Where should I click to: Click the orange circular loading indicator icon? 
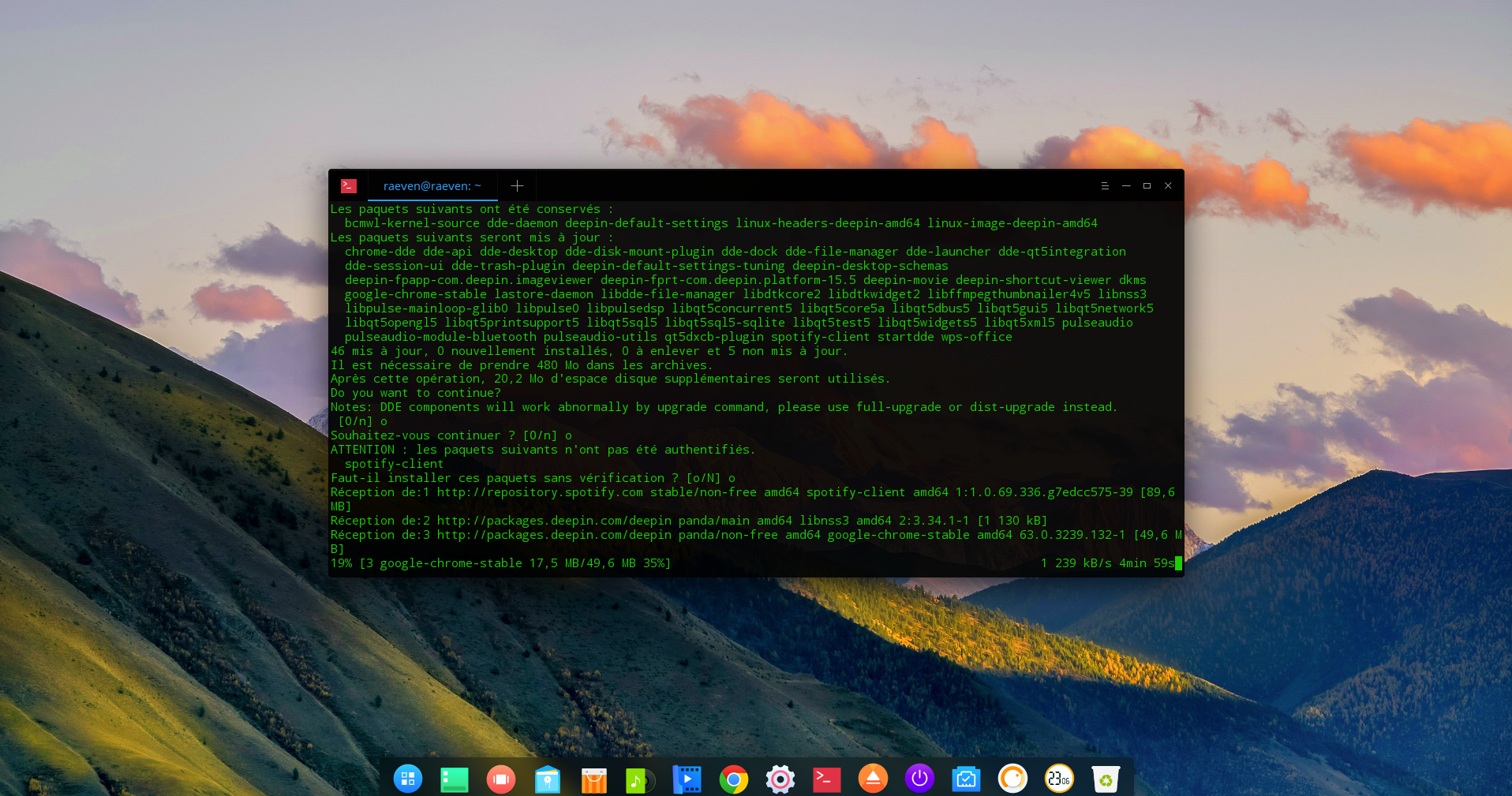[x=1012, y=779]
